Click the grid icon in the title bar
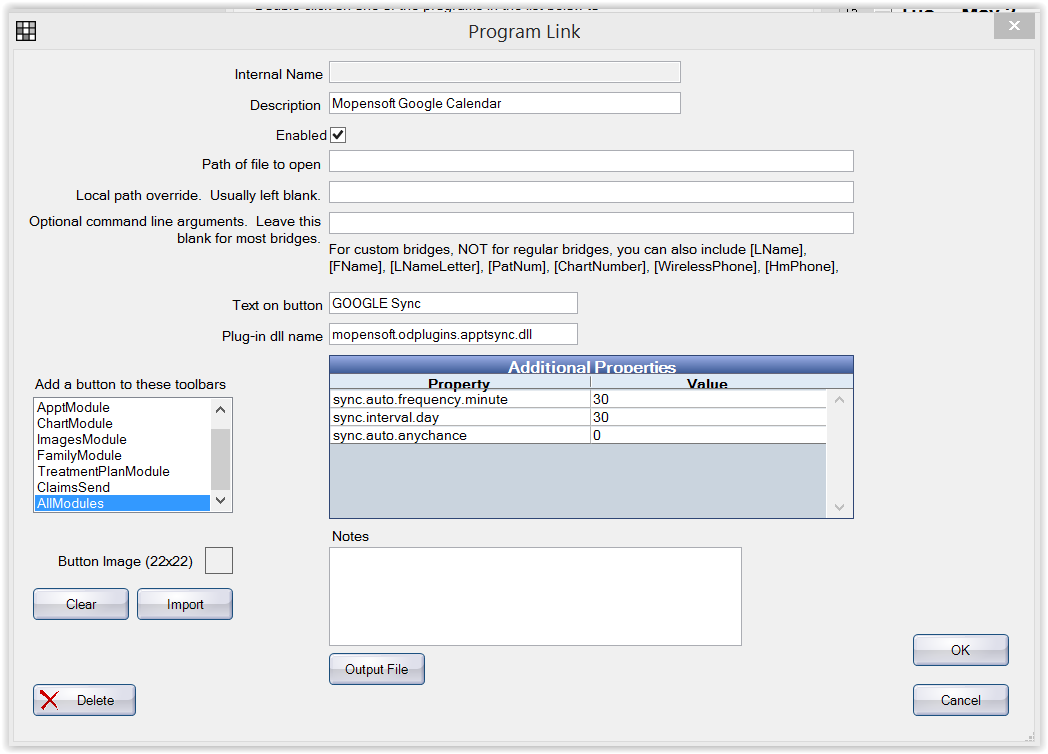Image resolution: width=1048 pixels, height=754 pixels. tap(26, 31)
